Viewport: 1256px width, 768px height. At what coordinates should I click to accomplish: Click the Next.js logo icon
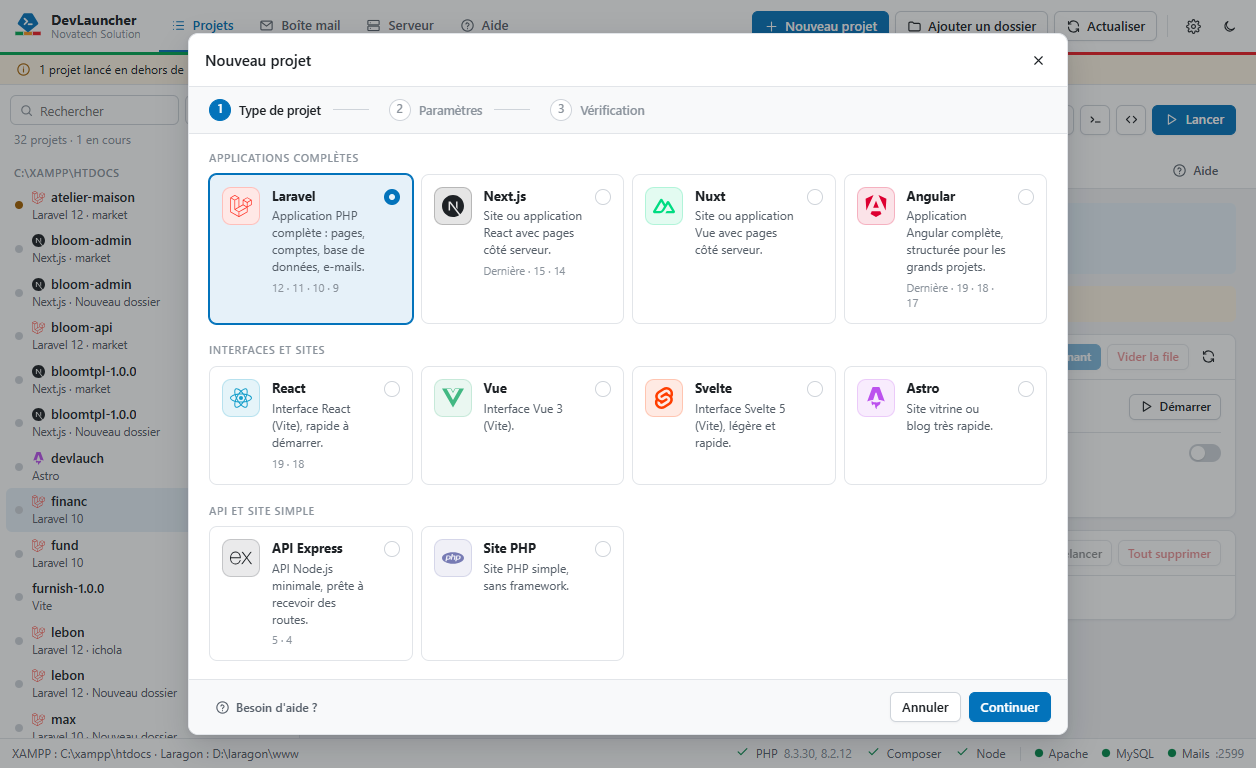click(453, 206)
